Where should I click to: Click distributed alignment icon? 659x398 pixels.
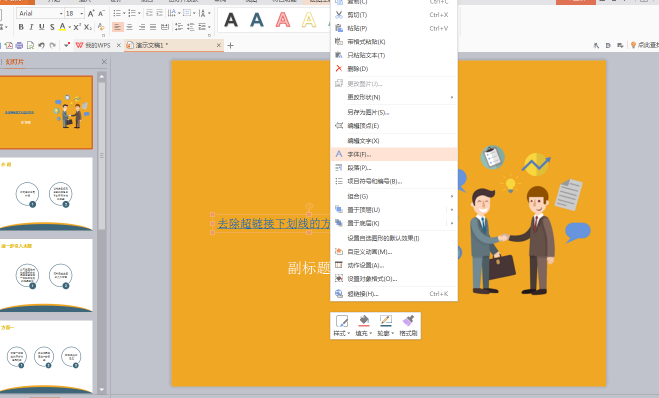pyautogui.click(x=165, y=27)
